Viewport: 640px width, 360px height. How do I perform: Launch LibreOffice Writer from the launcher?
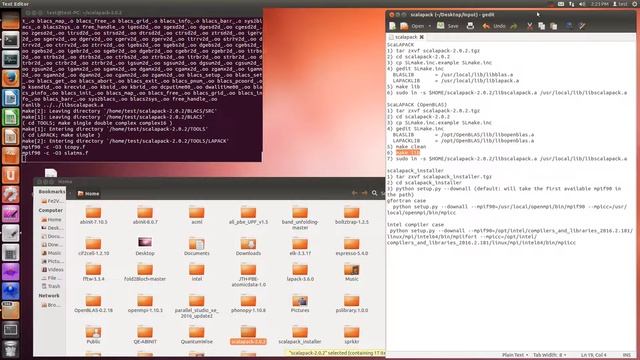click(x=11, y=98)
